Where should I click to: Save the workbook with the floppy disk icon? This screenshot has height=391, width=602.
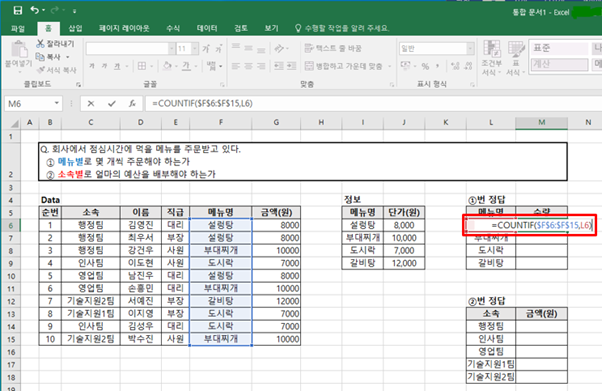tap(18, 10)
